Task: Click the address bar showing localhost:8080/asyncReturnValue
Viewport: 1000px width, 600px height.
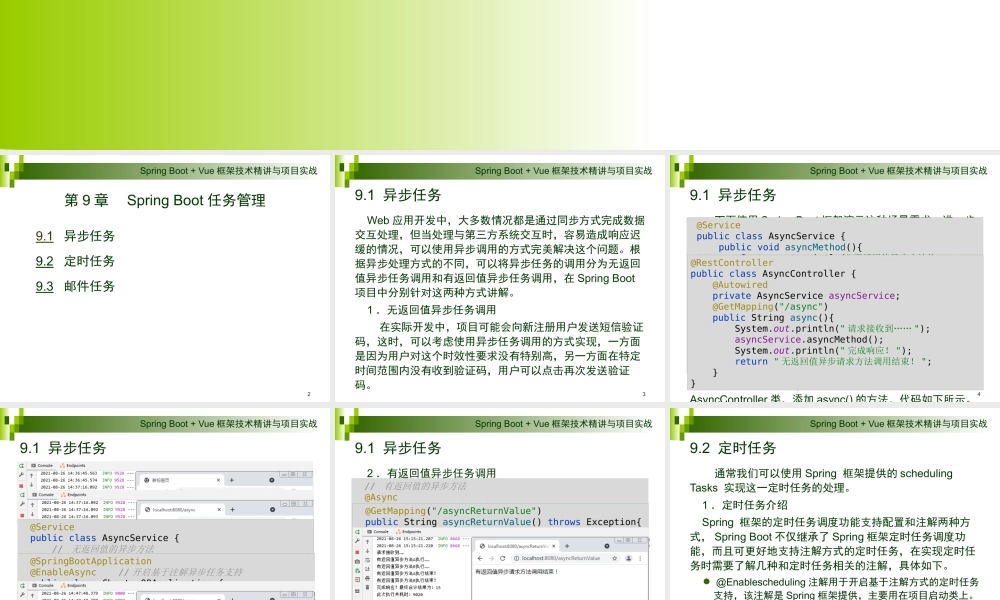Action: click(x=560, y=558)
